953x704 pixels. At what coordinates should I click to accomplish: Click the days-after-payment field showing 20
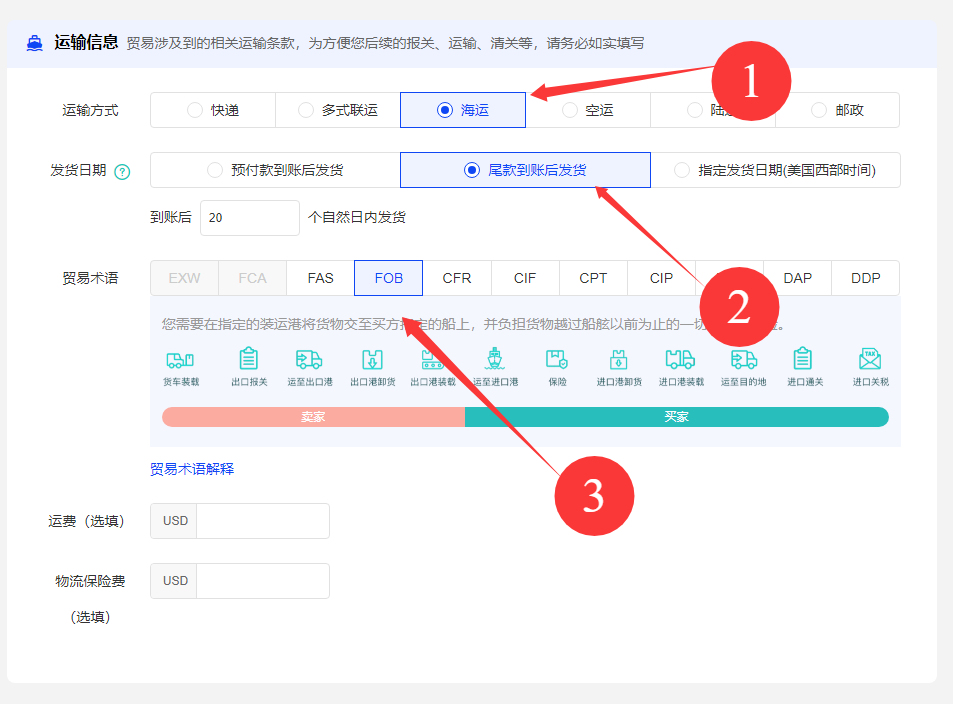pyautogui.click(x=249, y=218)
